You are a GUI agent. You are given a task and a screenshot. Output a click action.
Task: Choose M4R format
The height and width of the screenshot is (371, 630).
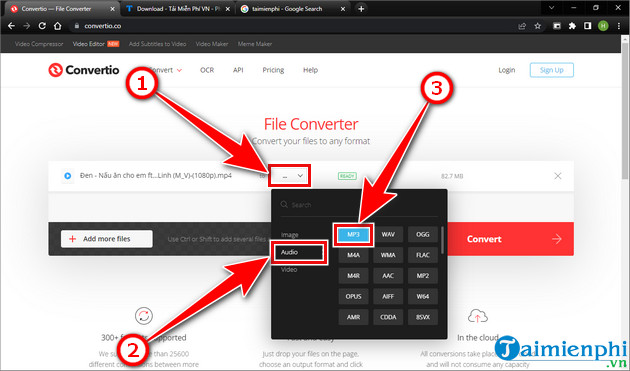pos(353,276)
